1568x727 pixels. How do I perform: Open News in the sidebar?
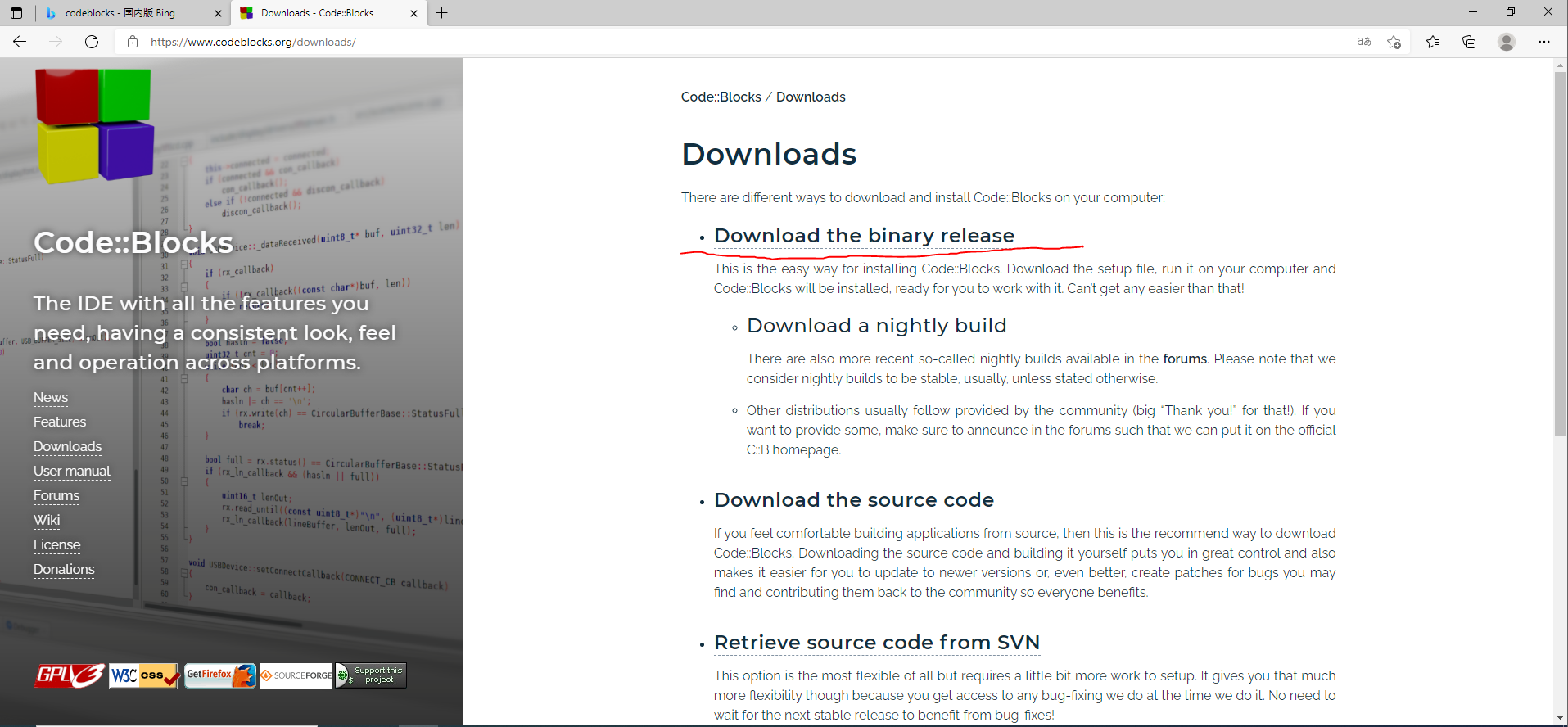point(51,398)
